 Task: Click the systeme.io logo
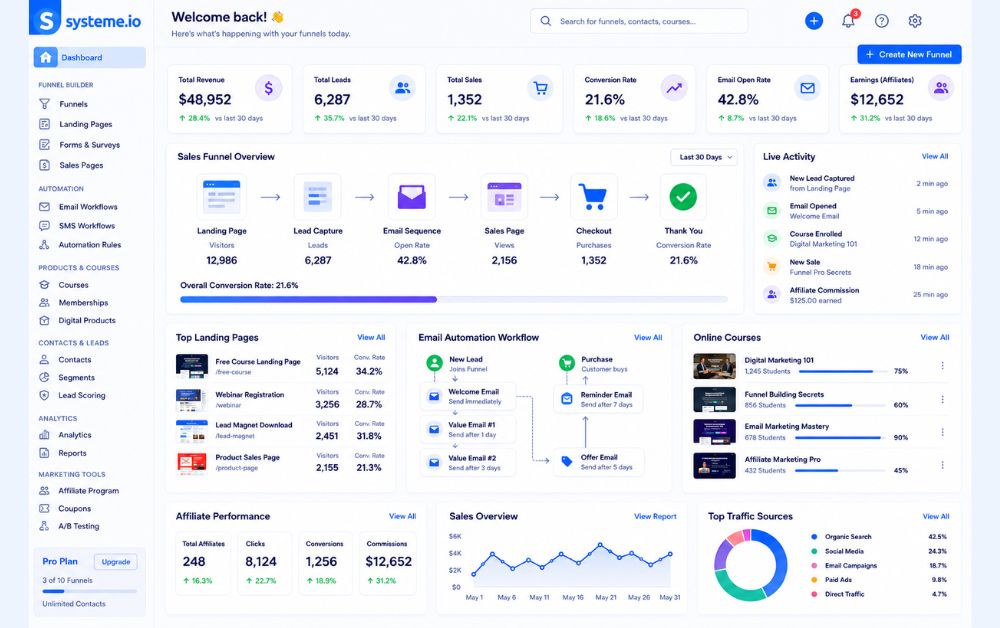(85, 19)
